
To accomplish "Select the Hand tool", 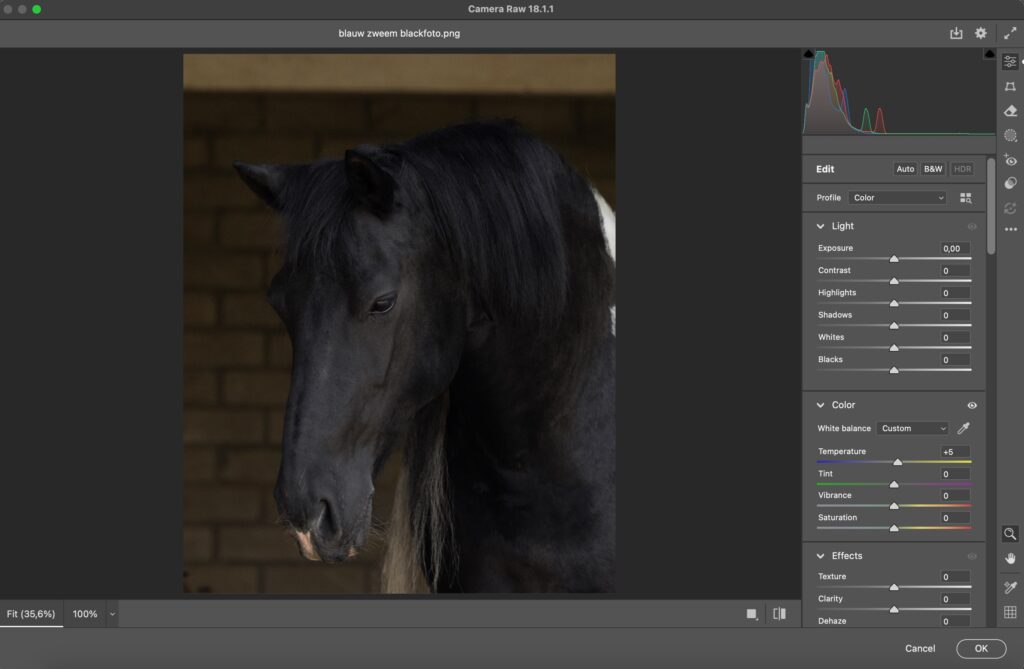I will (1010, 558).
